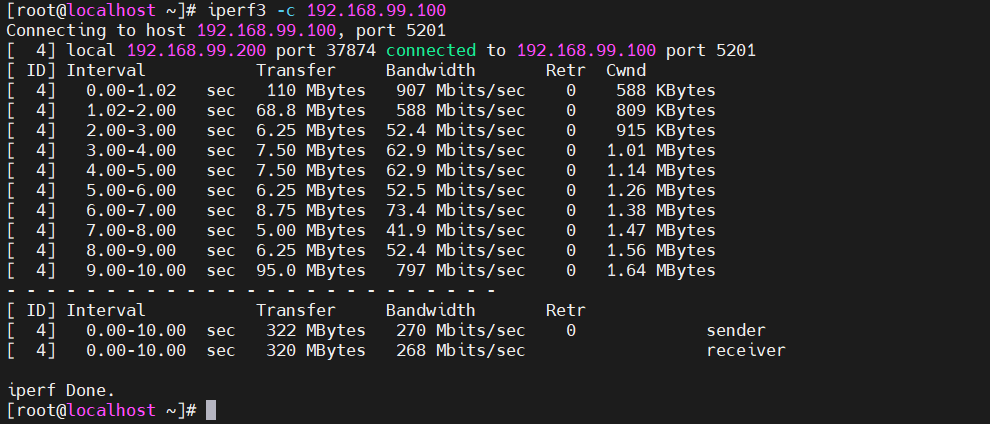The height and width of the screenshot is (424, 990).
Task: Click the 'sender' label in the summary
Action: [x=735, y=330]
